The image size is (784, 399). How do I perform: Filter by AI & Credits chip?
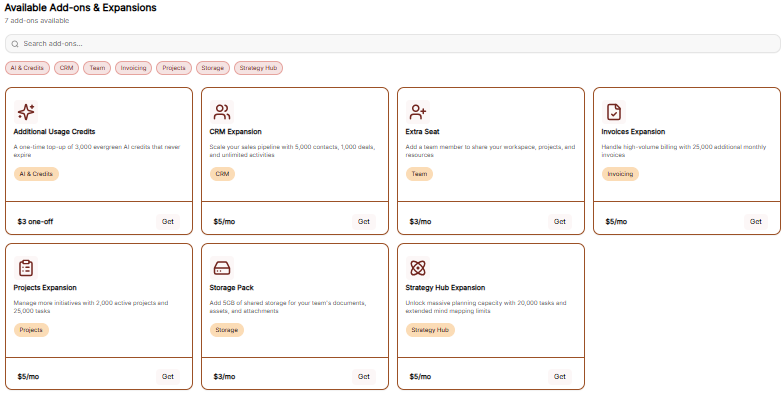(28, 68)
